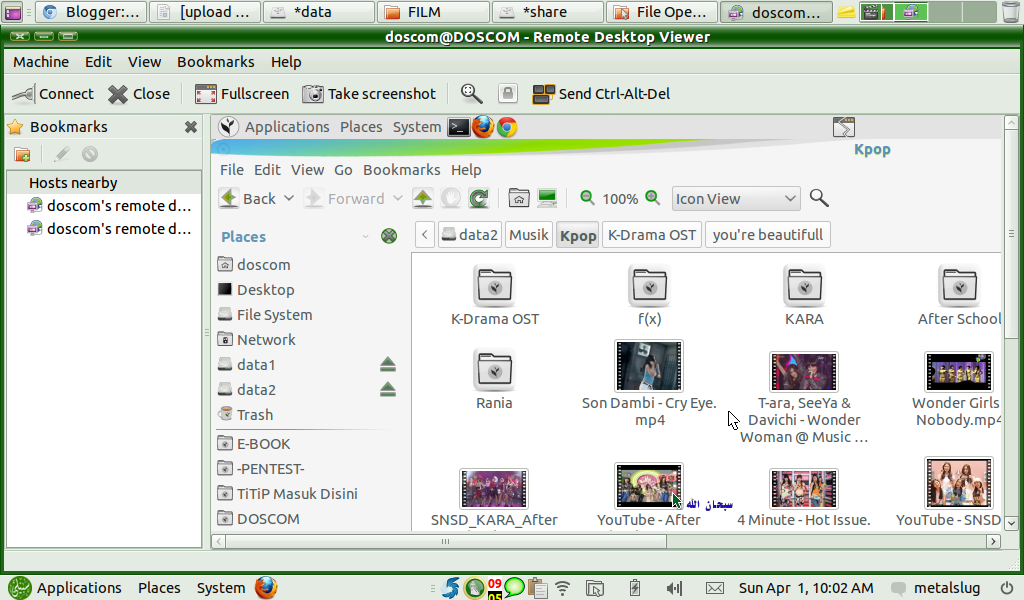Click the remove bookmark icon
Viewport: 1024px width, 600px height.
(x=90, y=154)
